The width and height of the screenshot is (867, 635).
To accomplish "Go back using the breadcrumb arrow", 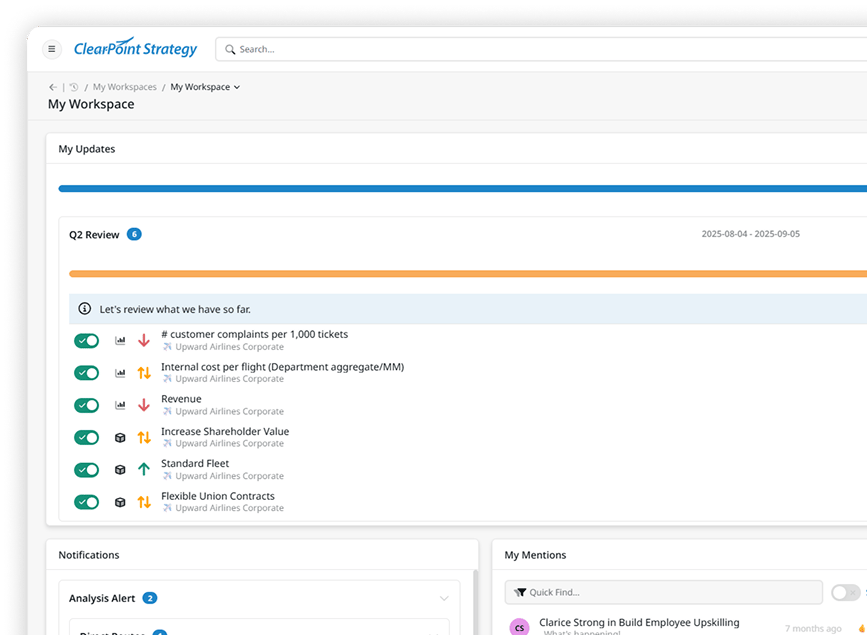I will (x=53, y=87).
